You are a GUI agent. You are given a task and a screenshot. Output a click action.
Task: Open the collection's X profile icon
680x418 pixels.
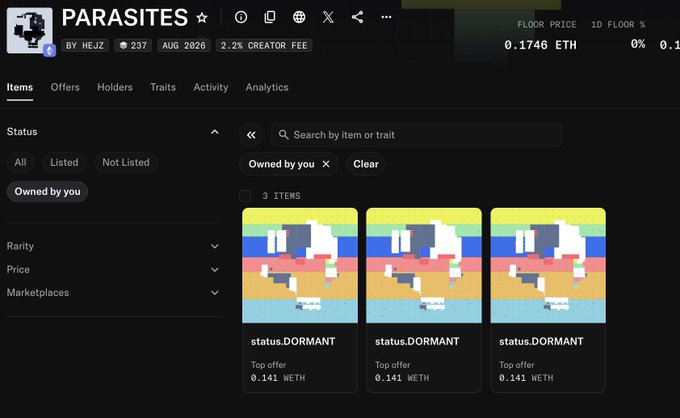[328, 17]
